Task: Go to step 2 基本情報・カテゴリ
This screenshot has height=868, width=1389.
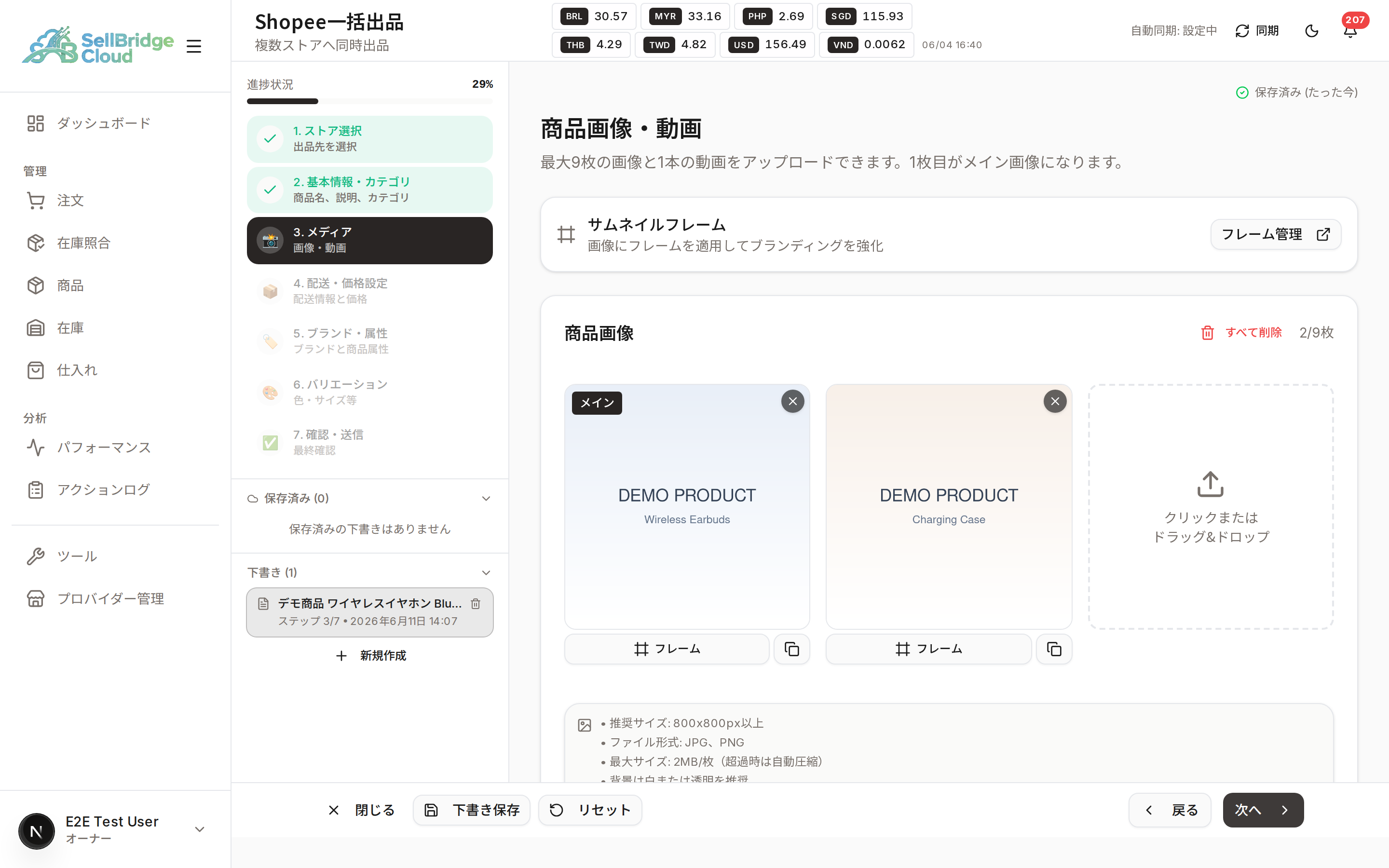Action: click(x=369, y=190)
